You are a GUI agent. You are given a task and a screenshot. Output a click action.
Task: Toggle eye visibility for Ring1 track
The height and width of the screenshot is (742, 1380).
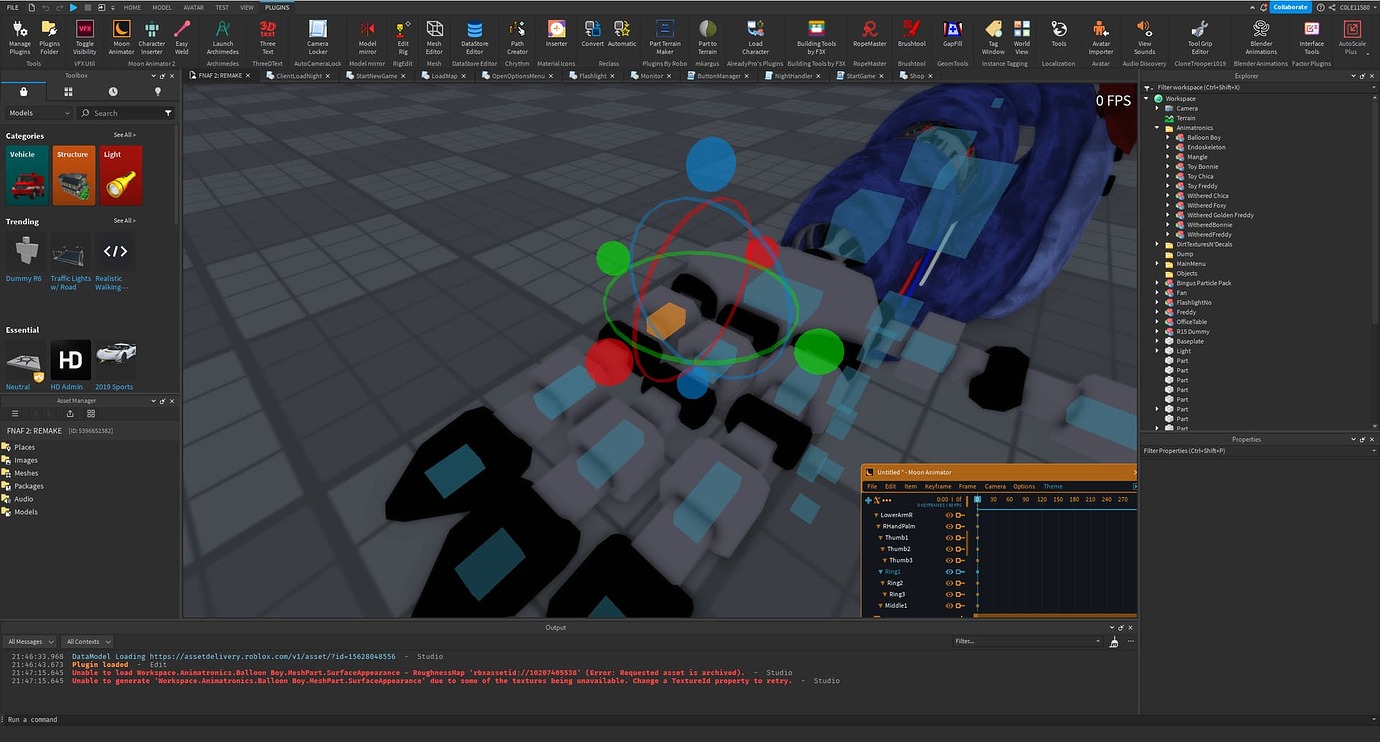[x=949, y=572]
